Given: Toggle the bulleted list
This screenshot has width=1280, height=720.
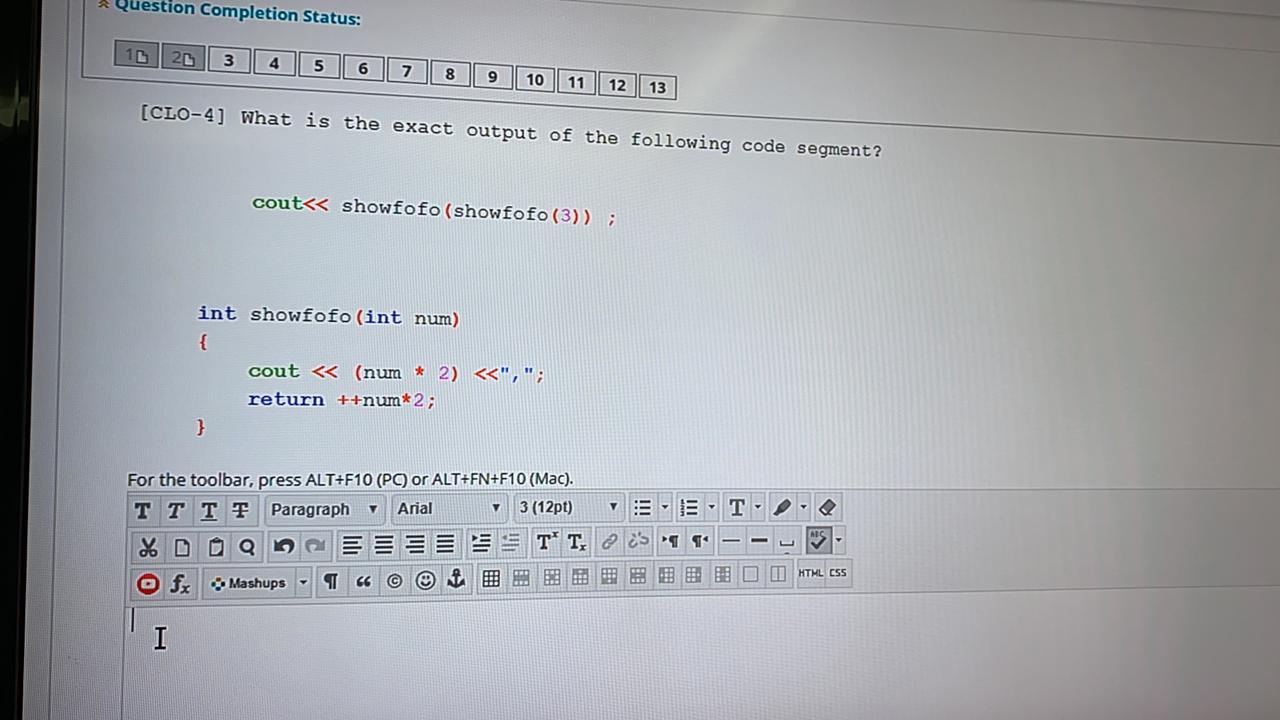Looking at the screenshot, I should tap(641, 507).
